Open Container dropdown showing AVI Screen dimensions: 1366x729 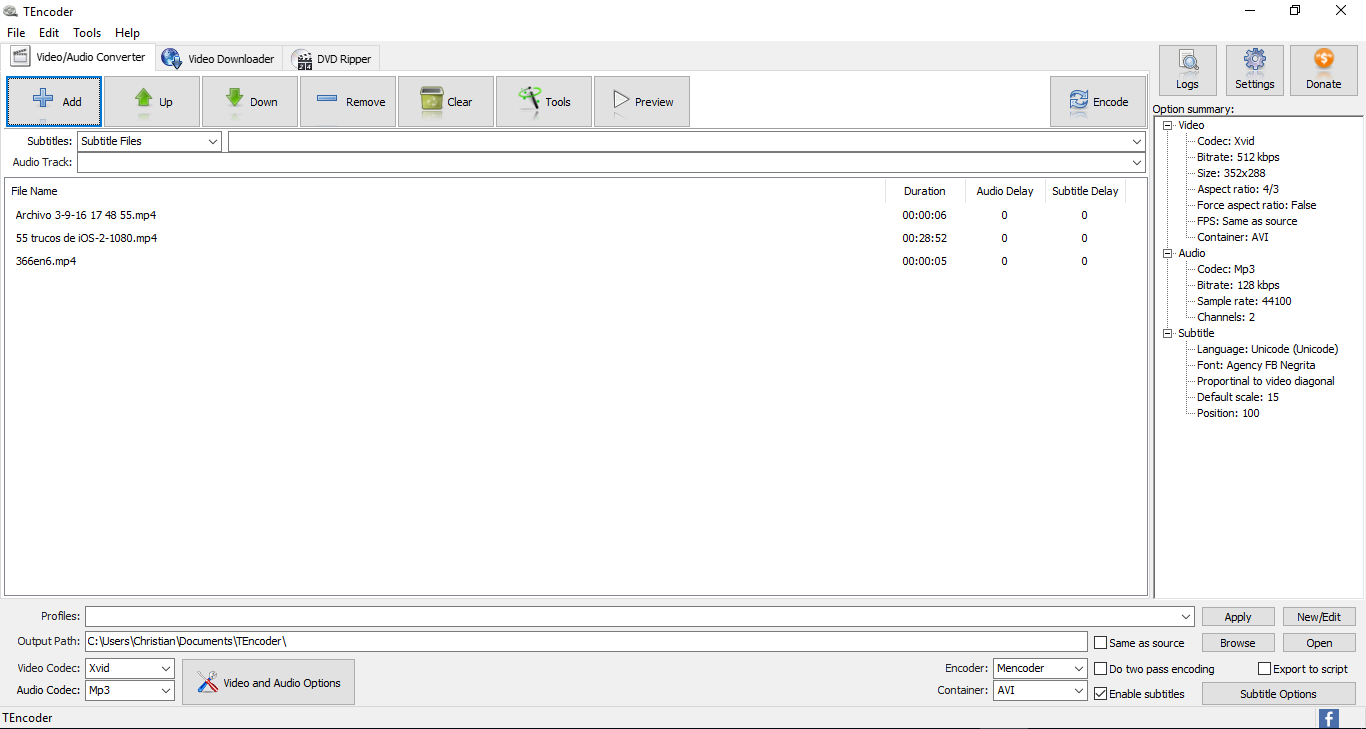[1040, 690]
